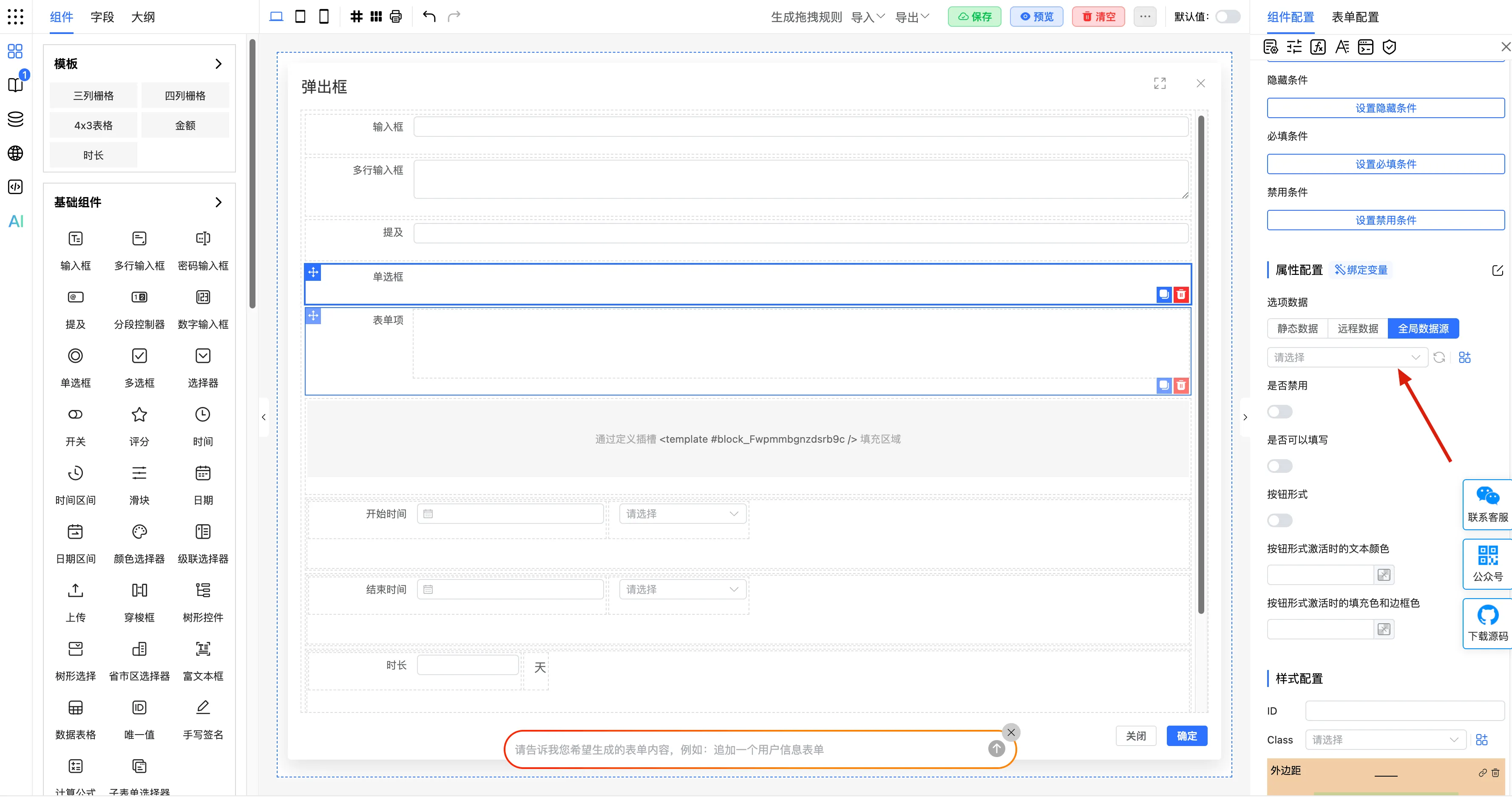Image resolution: width=1512 pixels, height=797 pixels.
Task: Open global data source 请选择 dropdown
Action: (x=1347, y=357)
